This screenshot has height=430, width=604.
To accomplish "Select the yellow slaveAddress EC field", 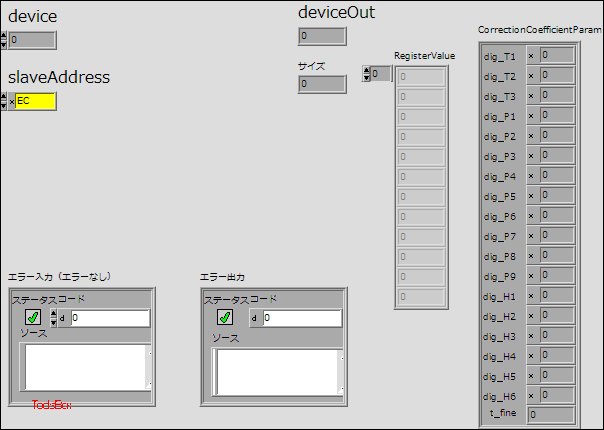I will pos(35,101).
